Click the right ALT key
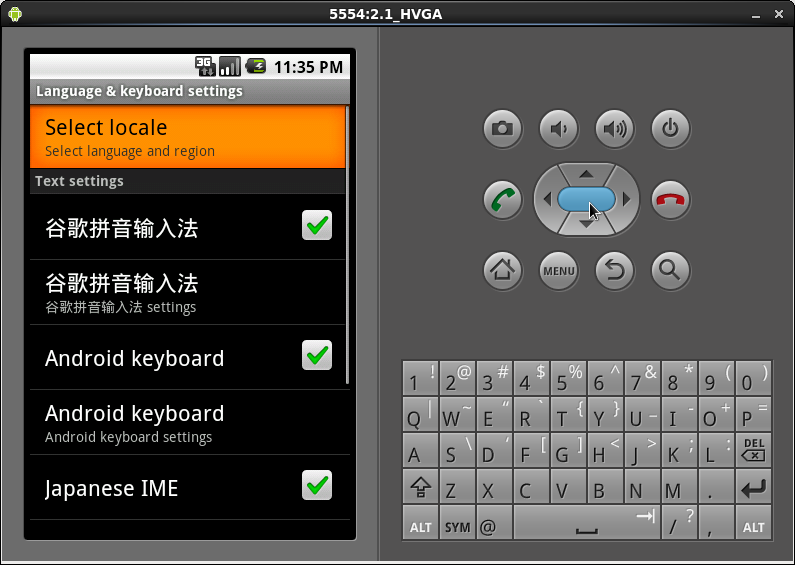 click(753, 522)
